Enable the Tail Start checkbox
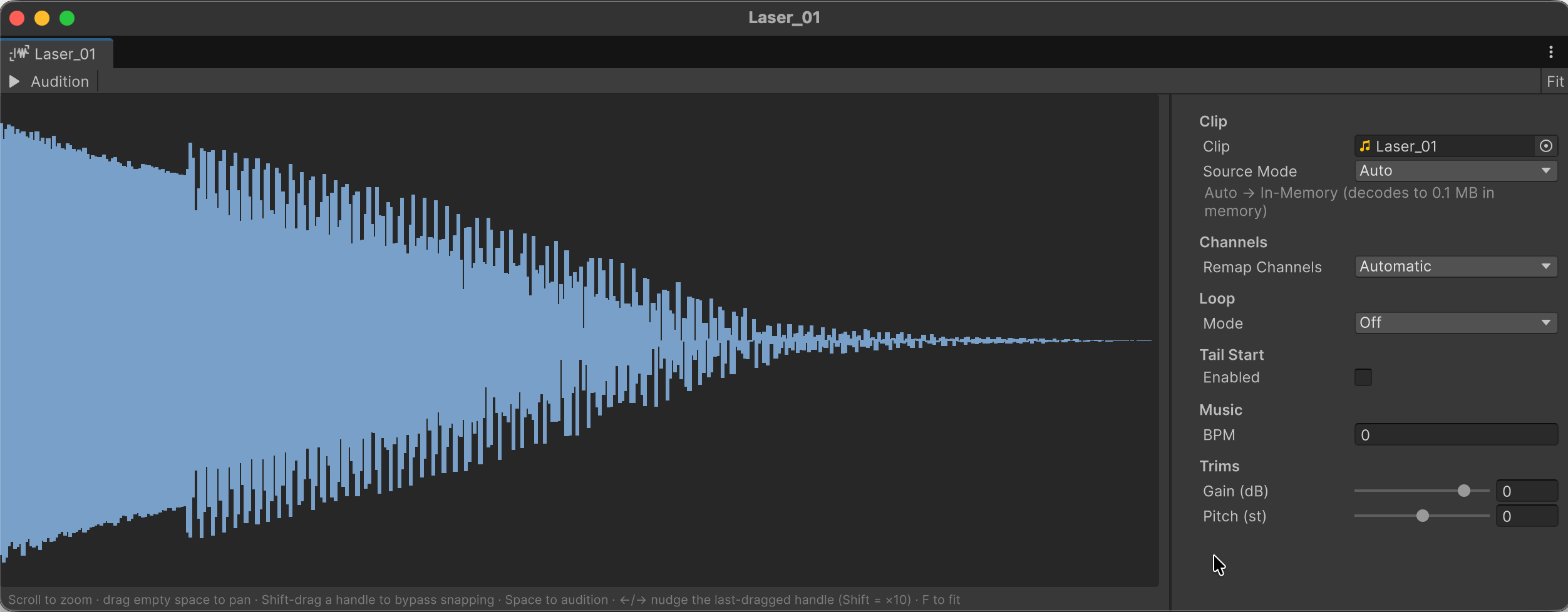 pyautogui.click(x=1363, y=377)
